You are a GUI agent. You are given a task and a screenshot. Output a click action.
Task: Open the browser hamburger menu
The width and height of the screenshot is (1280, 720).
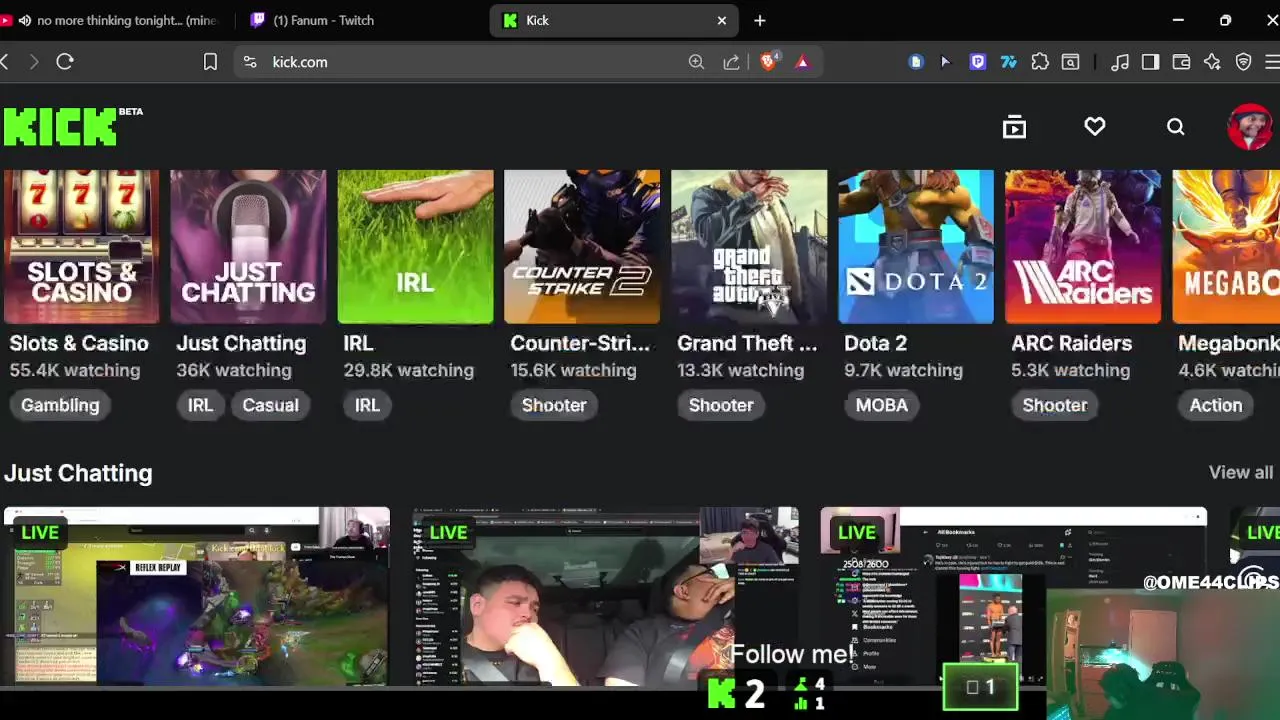1272,62
